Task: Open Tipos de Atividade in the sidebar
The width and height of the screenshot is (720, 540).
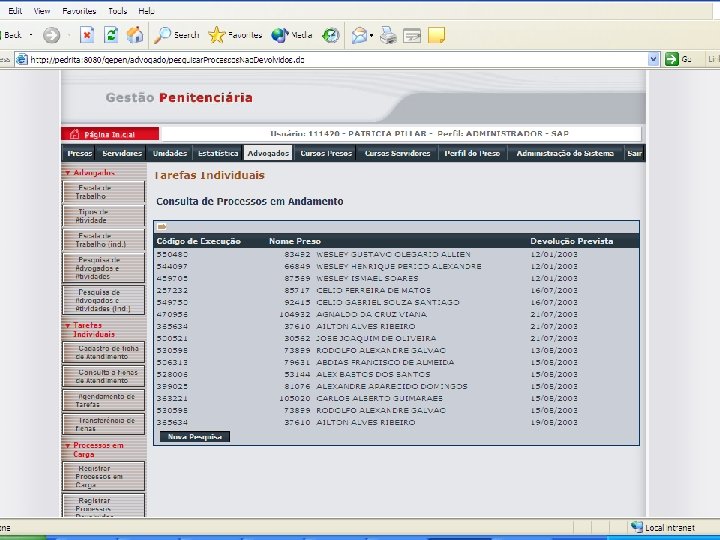Action: [x=103, y=216]
